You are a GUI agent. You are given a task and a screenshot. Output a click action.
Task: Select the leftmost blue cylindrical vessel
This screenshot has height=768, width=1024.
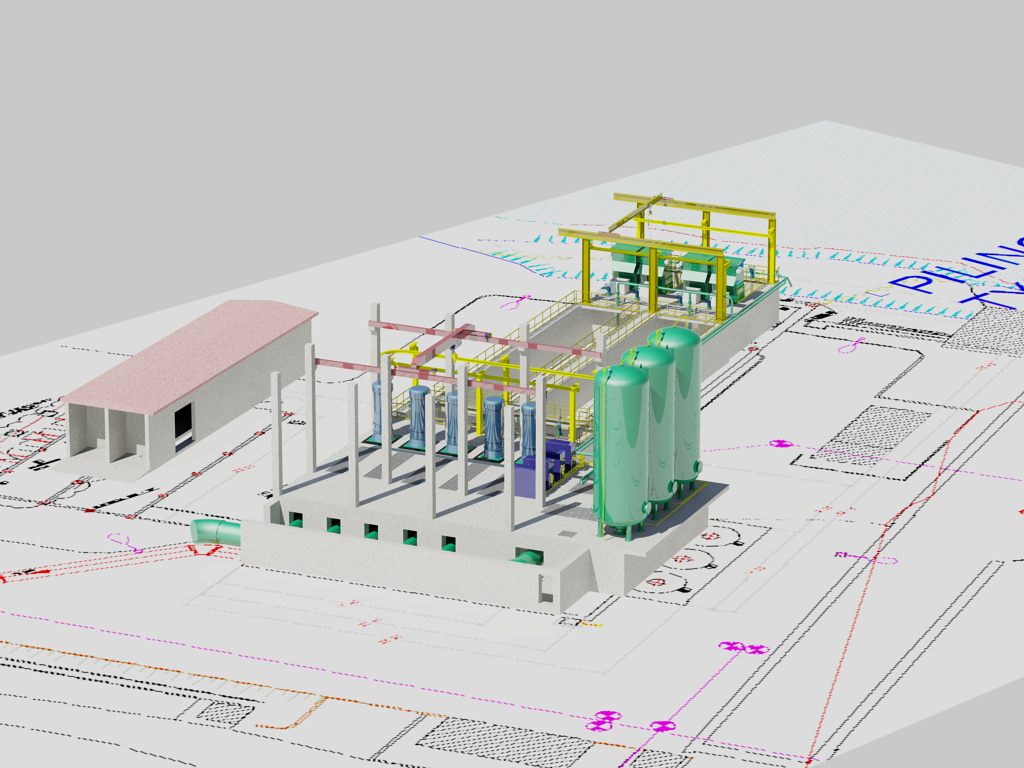click(381, 409)
